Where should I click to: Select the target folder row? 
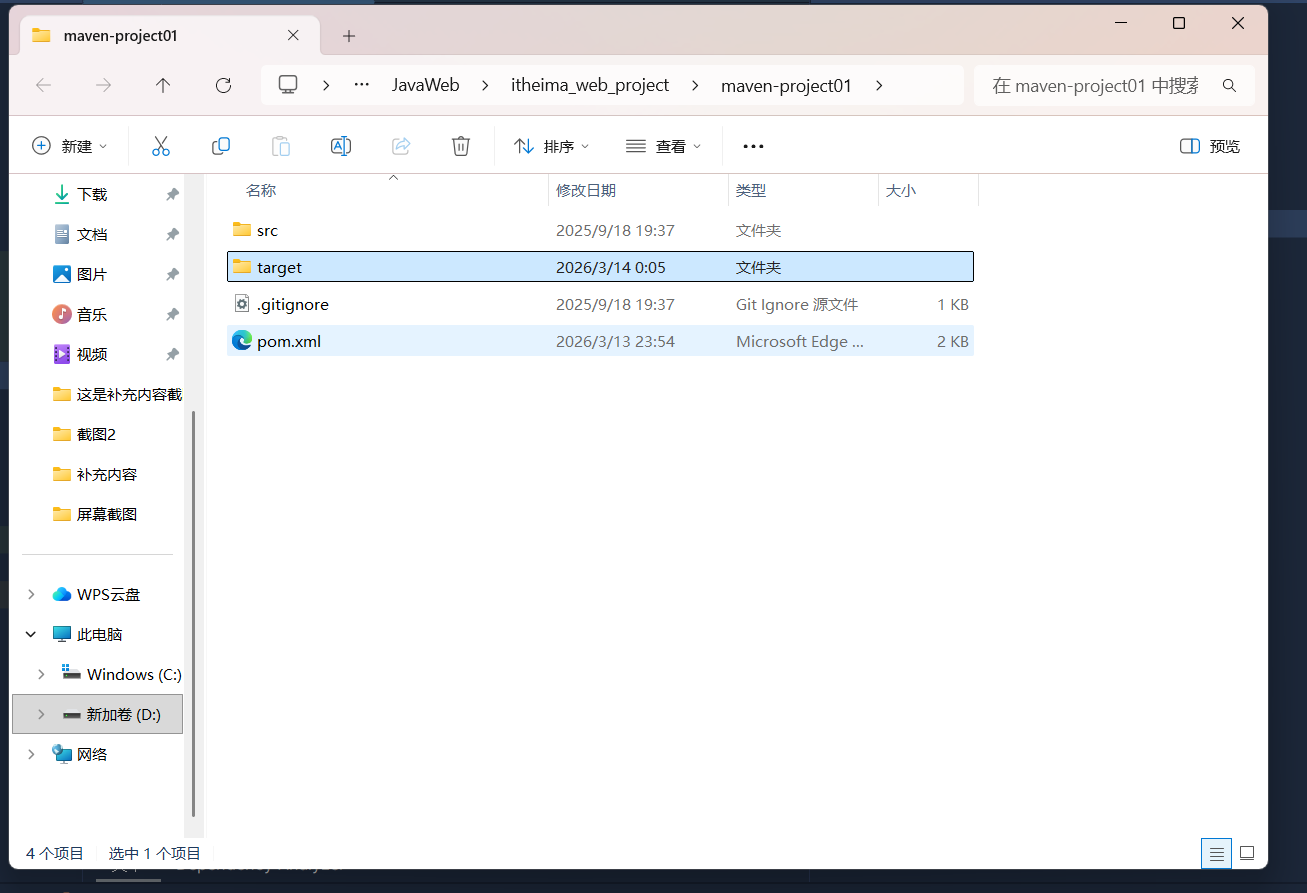[600, 267]
